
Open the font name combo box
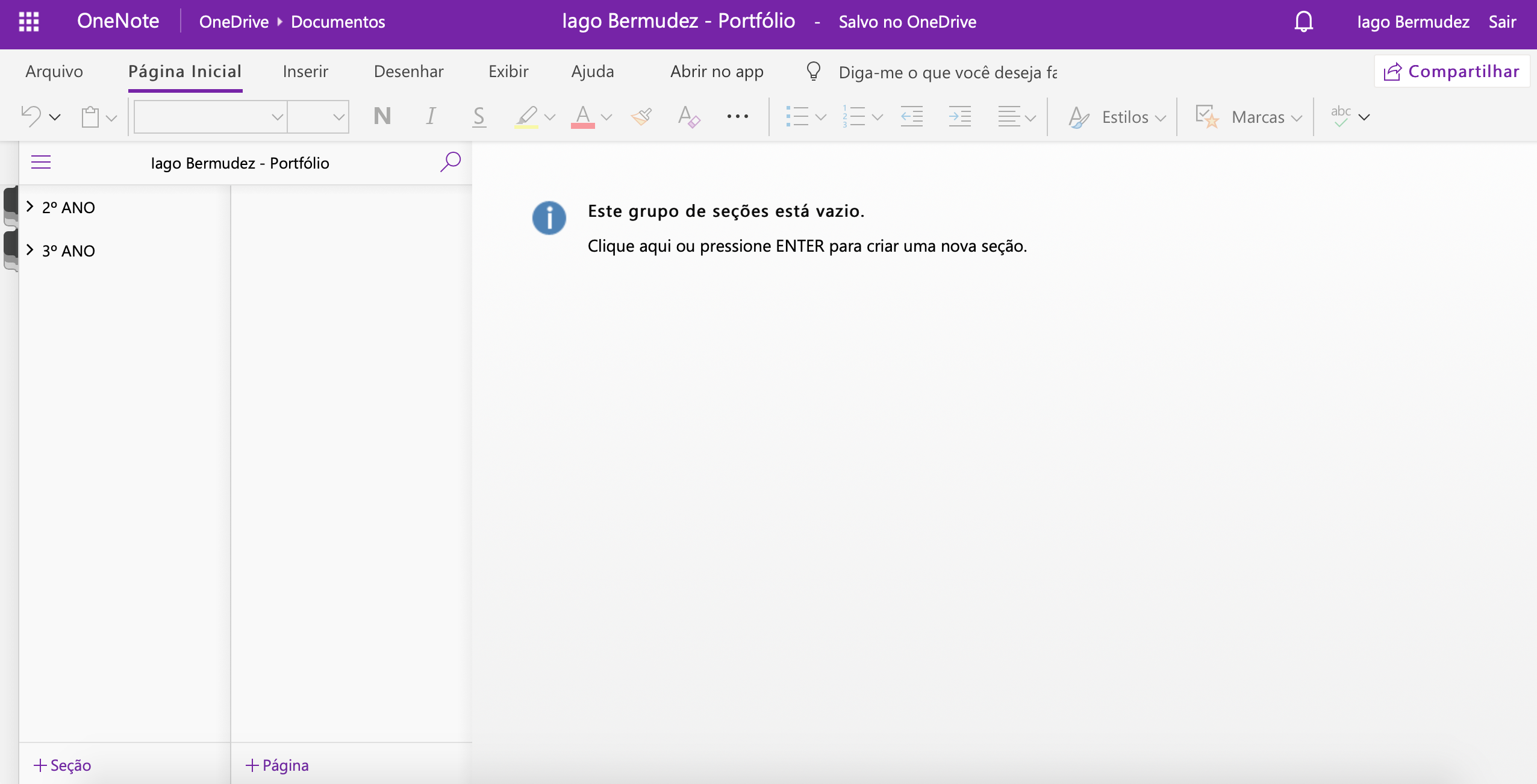pyautogui.click(x=211, y=116)
